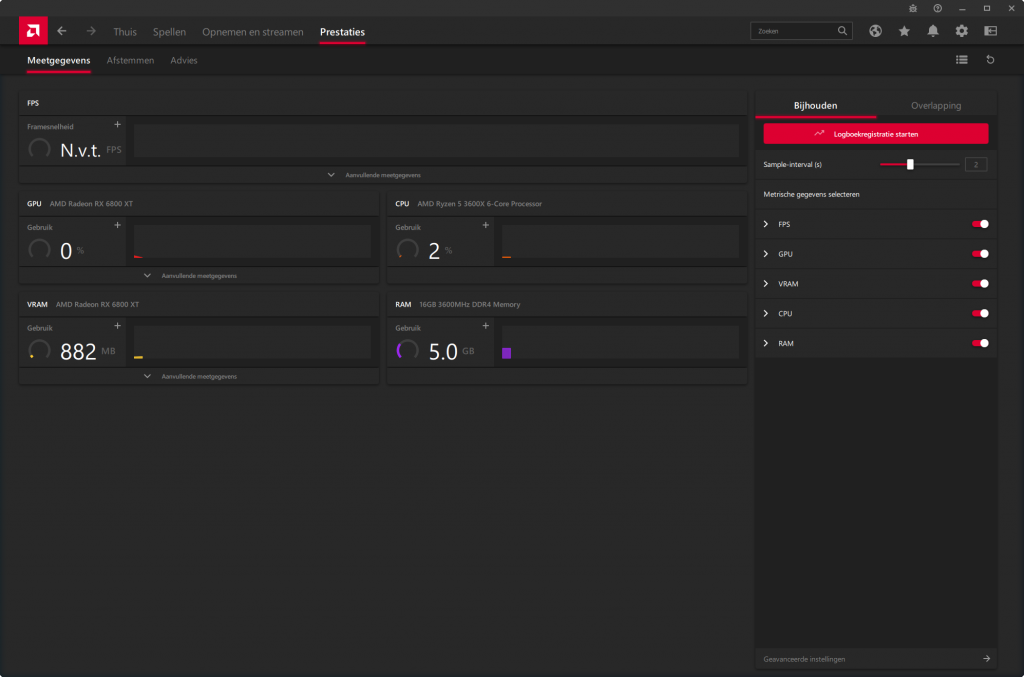Click the AMD logo home icon

click(x=33, y=31)
